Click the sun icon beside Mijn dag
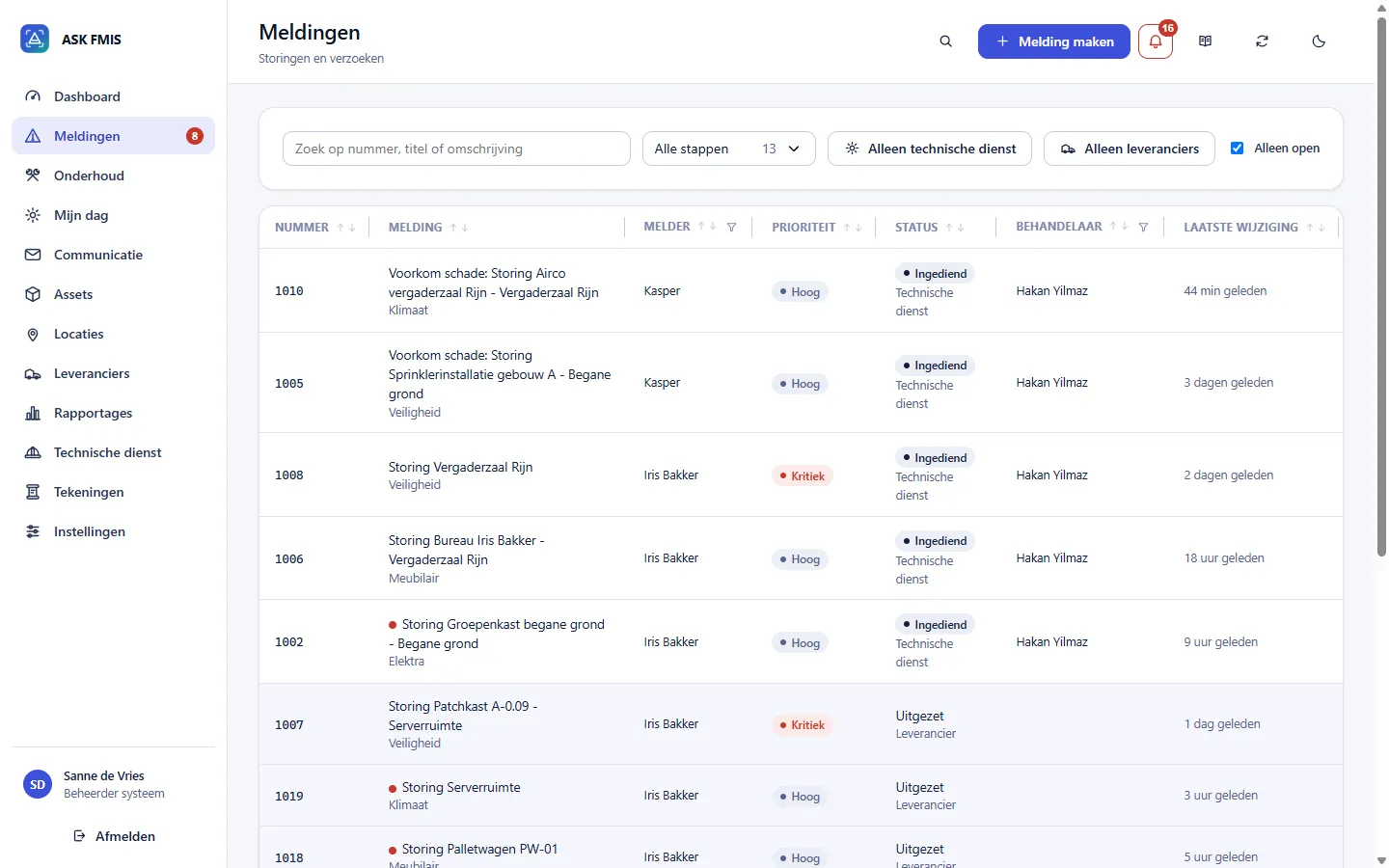This screenshot has height=868, width=1389. pyautogui.click(x=33, y=215)
